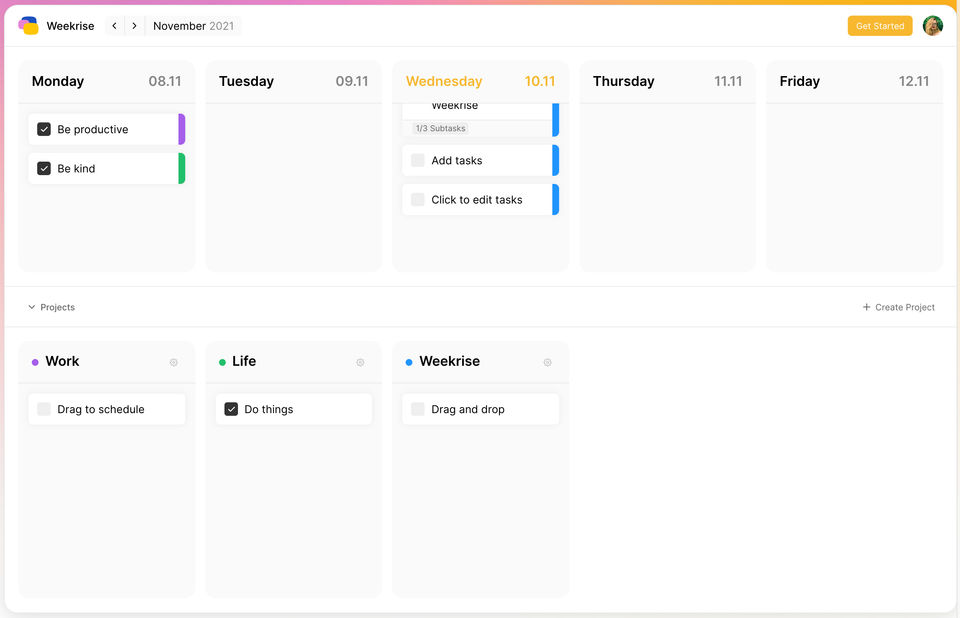
Task: Go to previous week arrow
Action: (x=114, y=26)
